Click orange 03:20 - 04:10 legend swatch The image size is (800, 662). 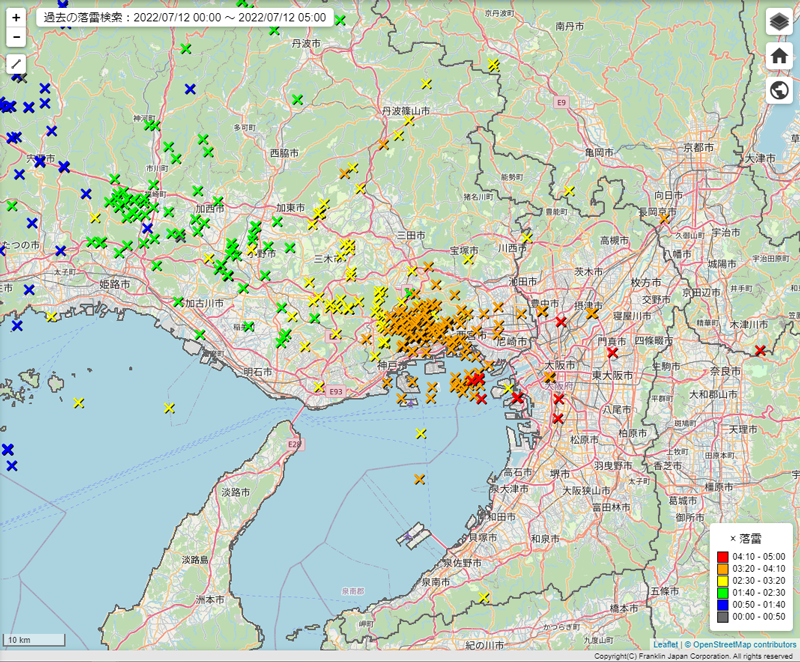723,570
